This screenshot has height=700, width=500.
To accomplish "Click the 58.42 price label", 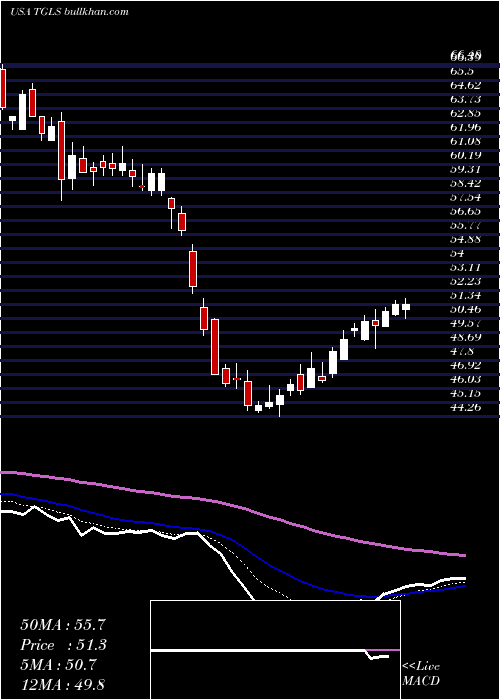I will 466,183.
